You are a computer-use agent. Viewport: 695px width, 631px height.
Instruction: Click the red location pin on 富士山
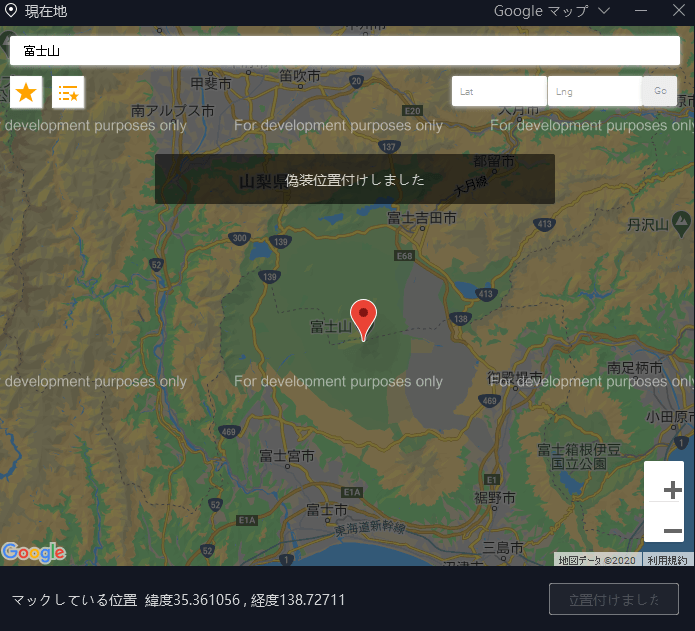(363, 320)
